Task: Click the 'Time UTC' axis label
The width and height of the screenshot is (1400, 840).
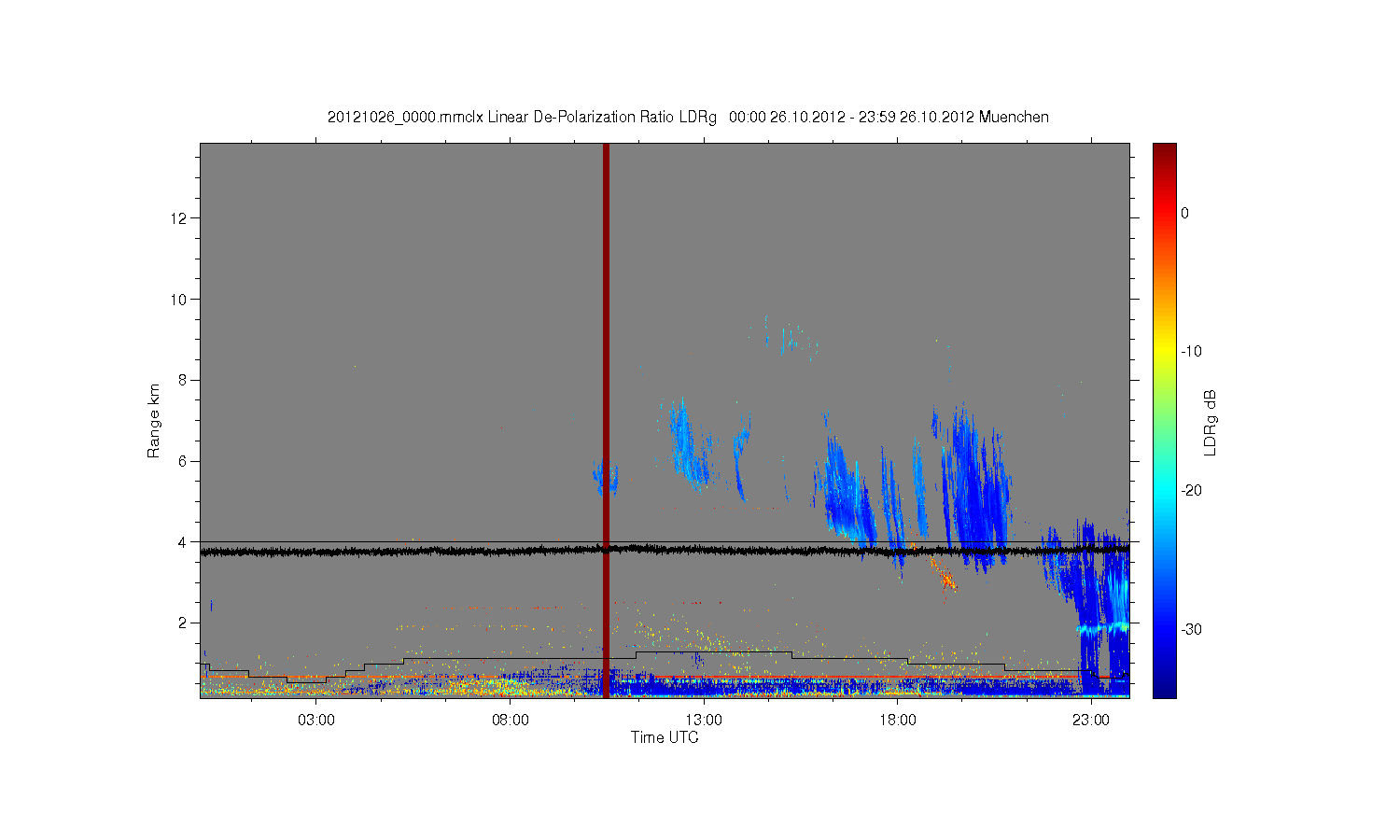Action: pos(665,737)
